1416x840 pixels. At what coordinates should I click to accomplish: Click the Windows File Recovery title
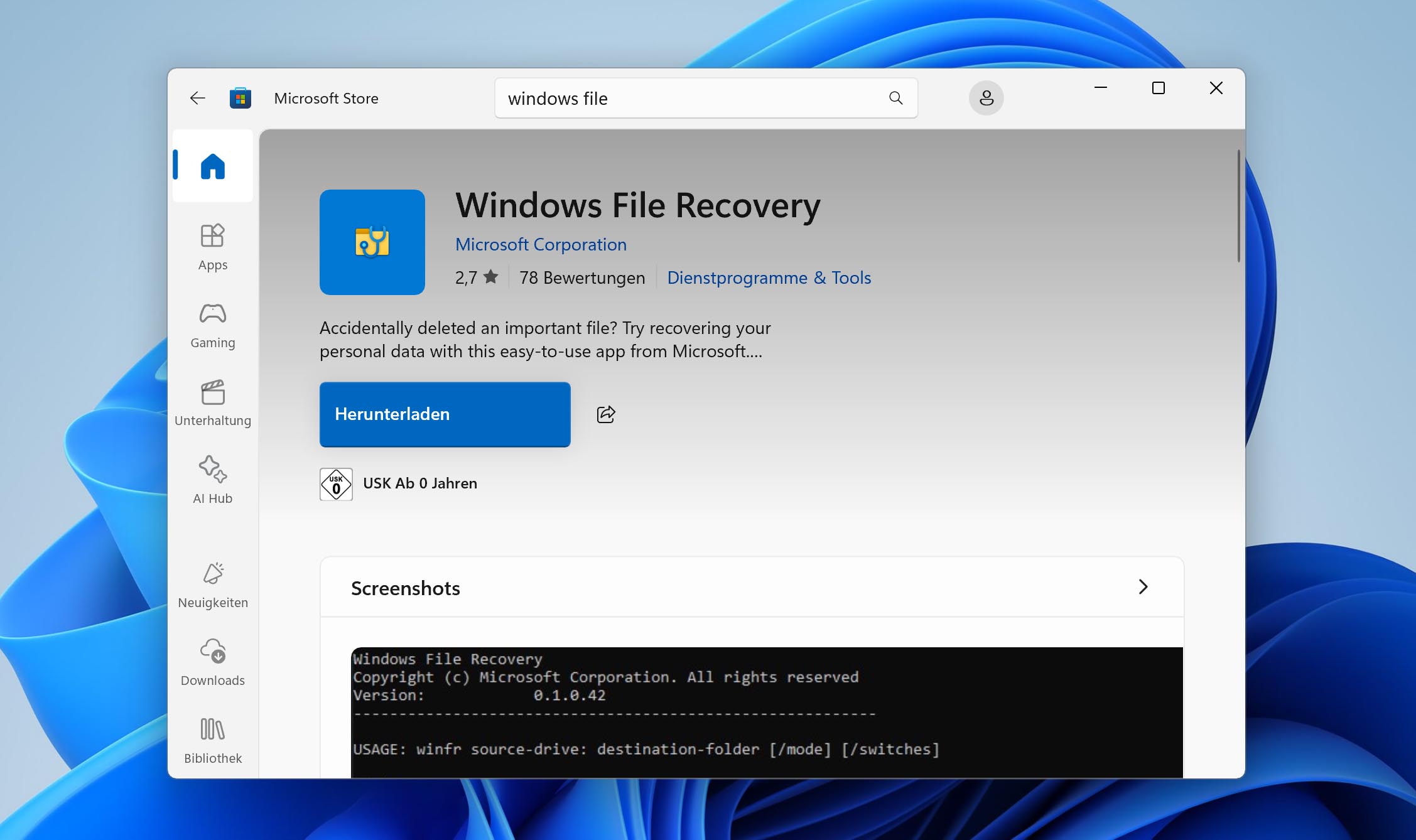pos(638,205)
